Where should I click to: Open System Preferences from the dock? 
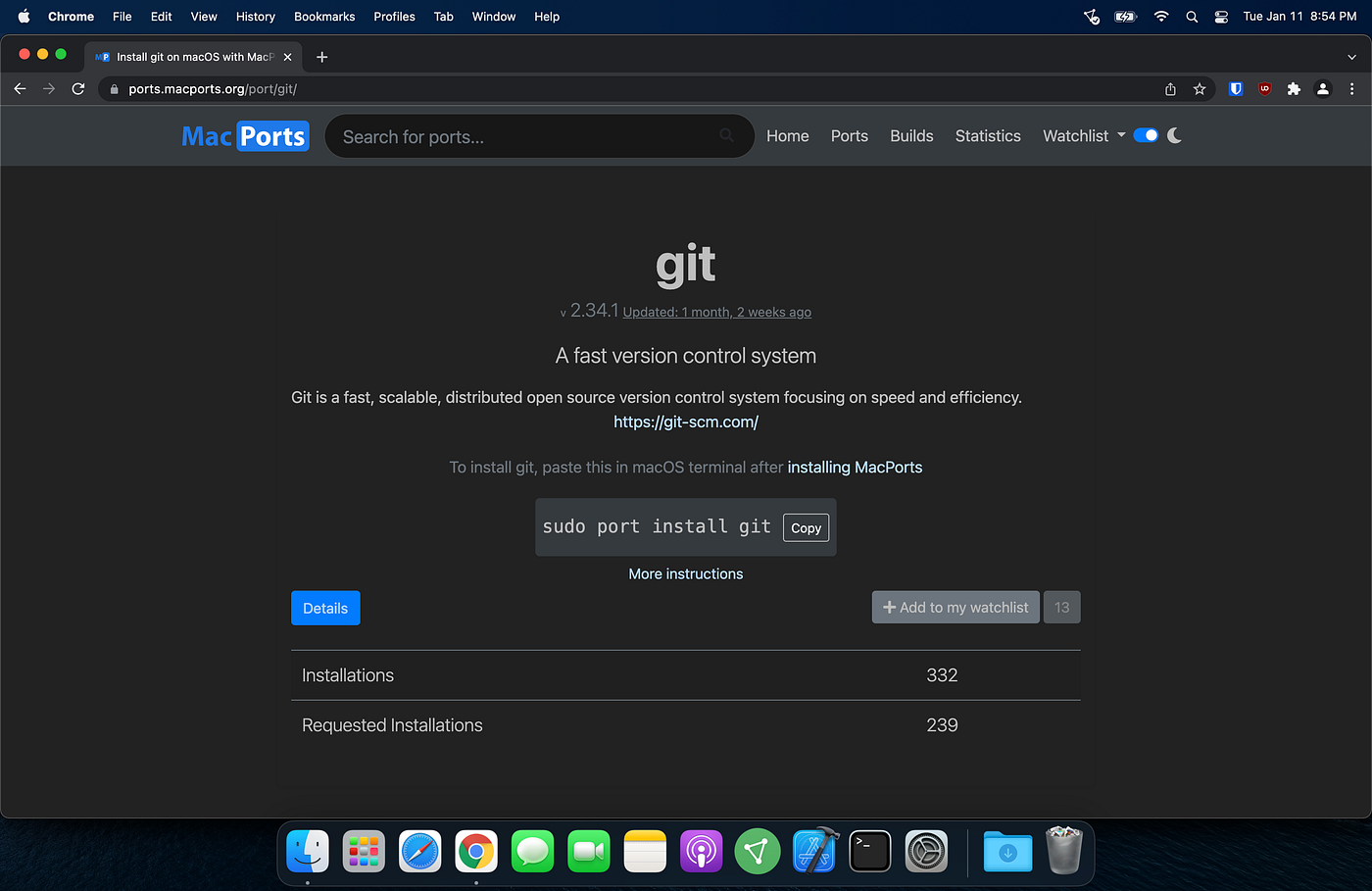click(926, 851)
